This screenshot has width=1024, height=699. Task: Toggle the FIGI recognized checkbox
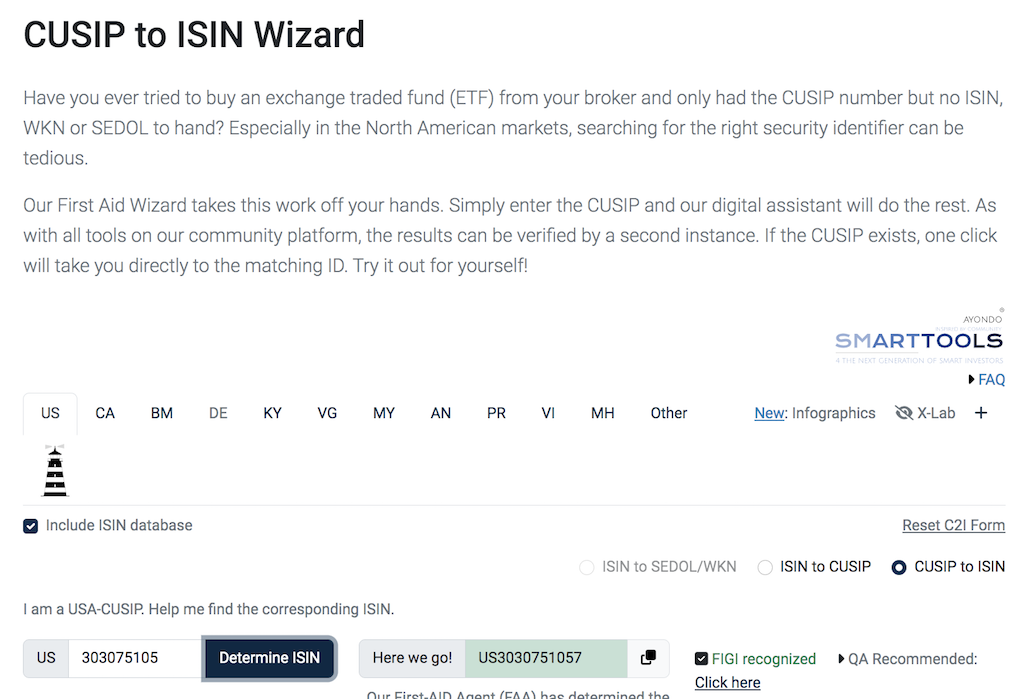coord(701,658)
